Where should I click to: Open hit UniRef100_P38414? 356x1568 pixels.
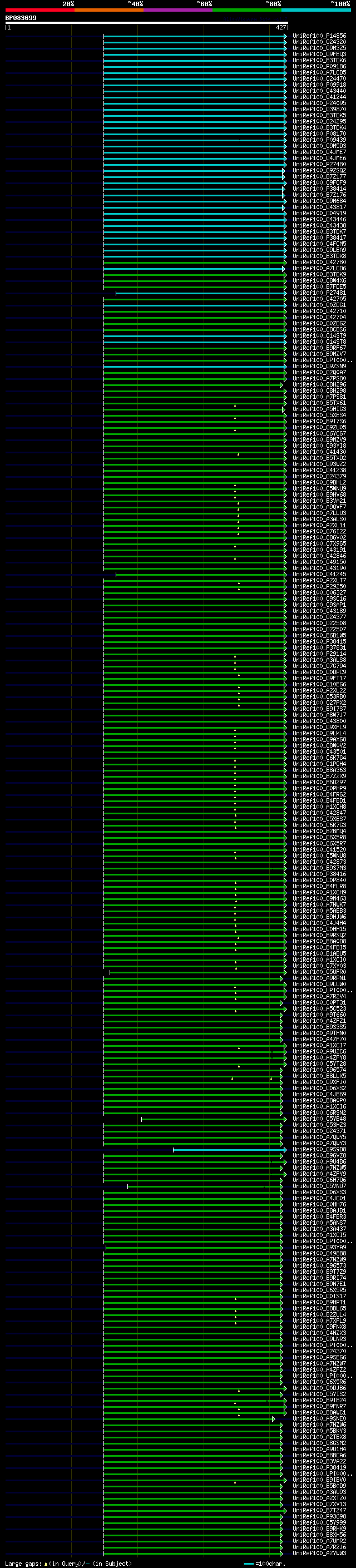319,189
